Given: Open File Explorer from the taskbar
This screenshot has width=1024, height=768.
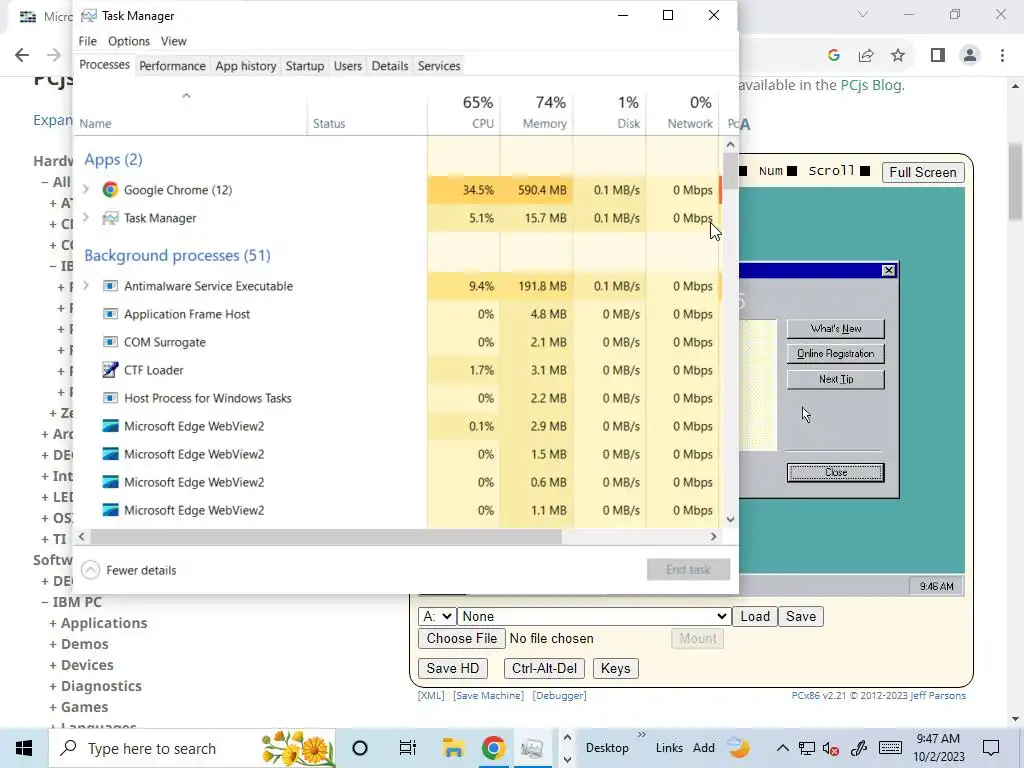Looking at the screenshot, I should (453, 748).
